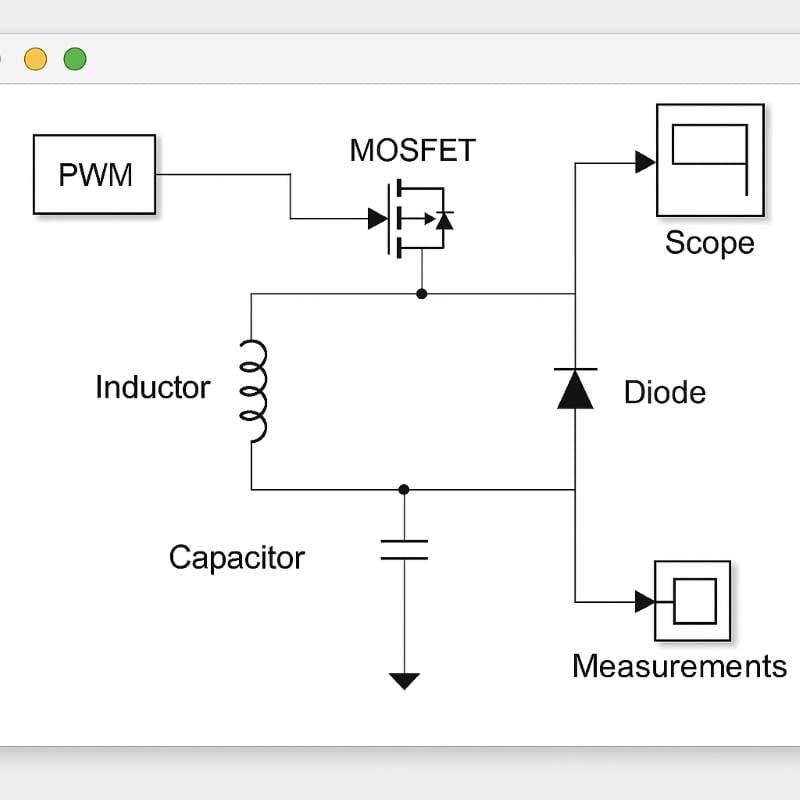The width and height of the screenshot is (800, 800).
Task: Select the Diode text label
Action: pyautogui.click(x=664, y=392)
